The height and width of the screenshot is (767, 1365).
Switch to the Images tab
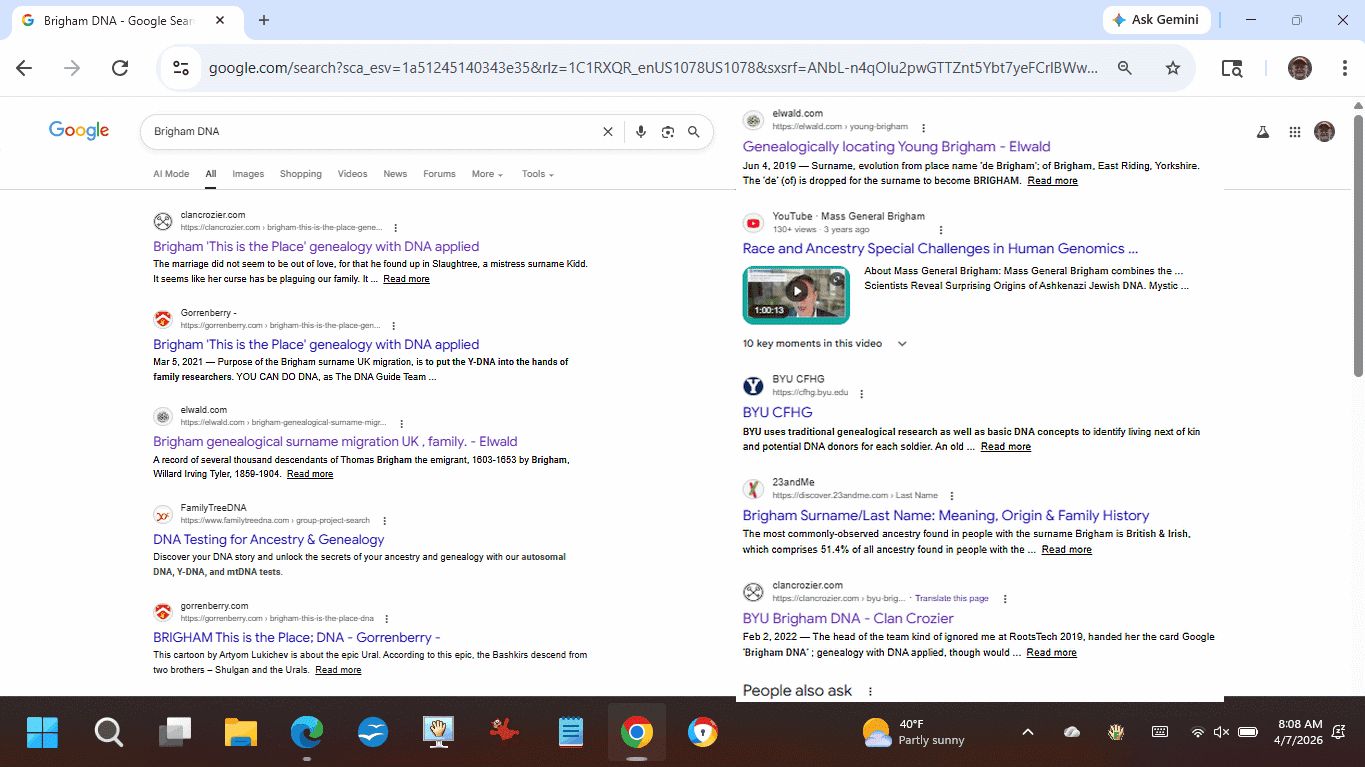[x=248, y=174]
